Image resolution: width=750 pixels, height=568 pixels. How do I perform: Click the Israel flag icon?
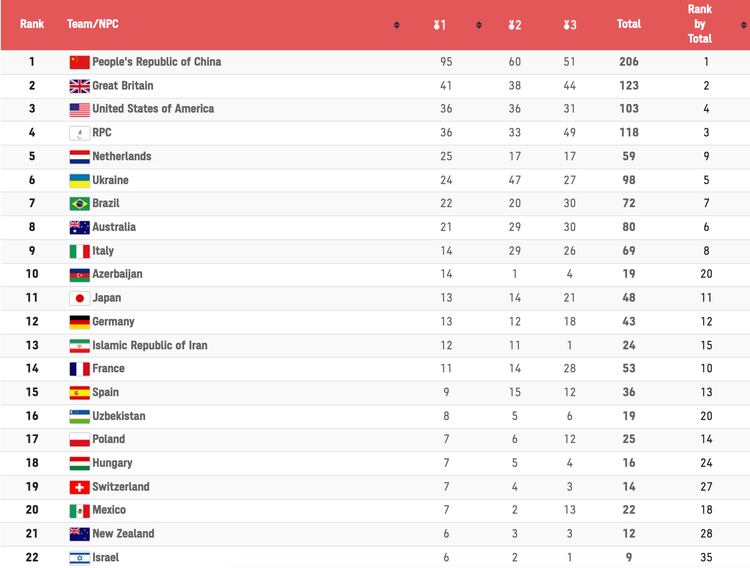tap(79, 558)
